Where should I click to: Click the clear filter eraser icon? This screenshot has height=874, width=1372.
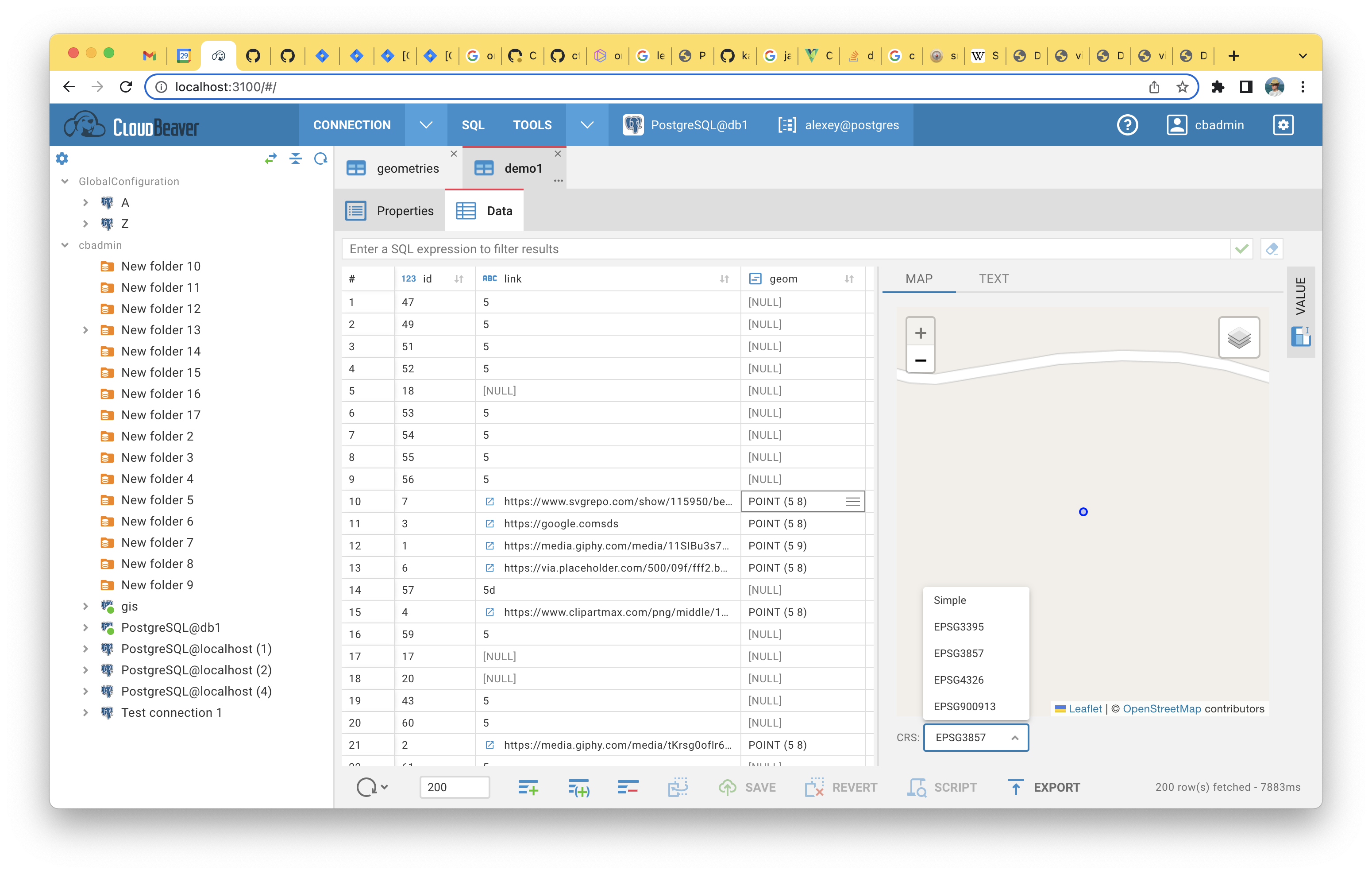pos(1272,248)
